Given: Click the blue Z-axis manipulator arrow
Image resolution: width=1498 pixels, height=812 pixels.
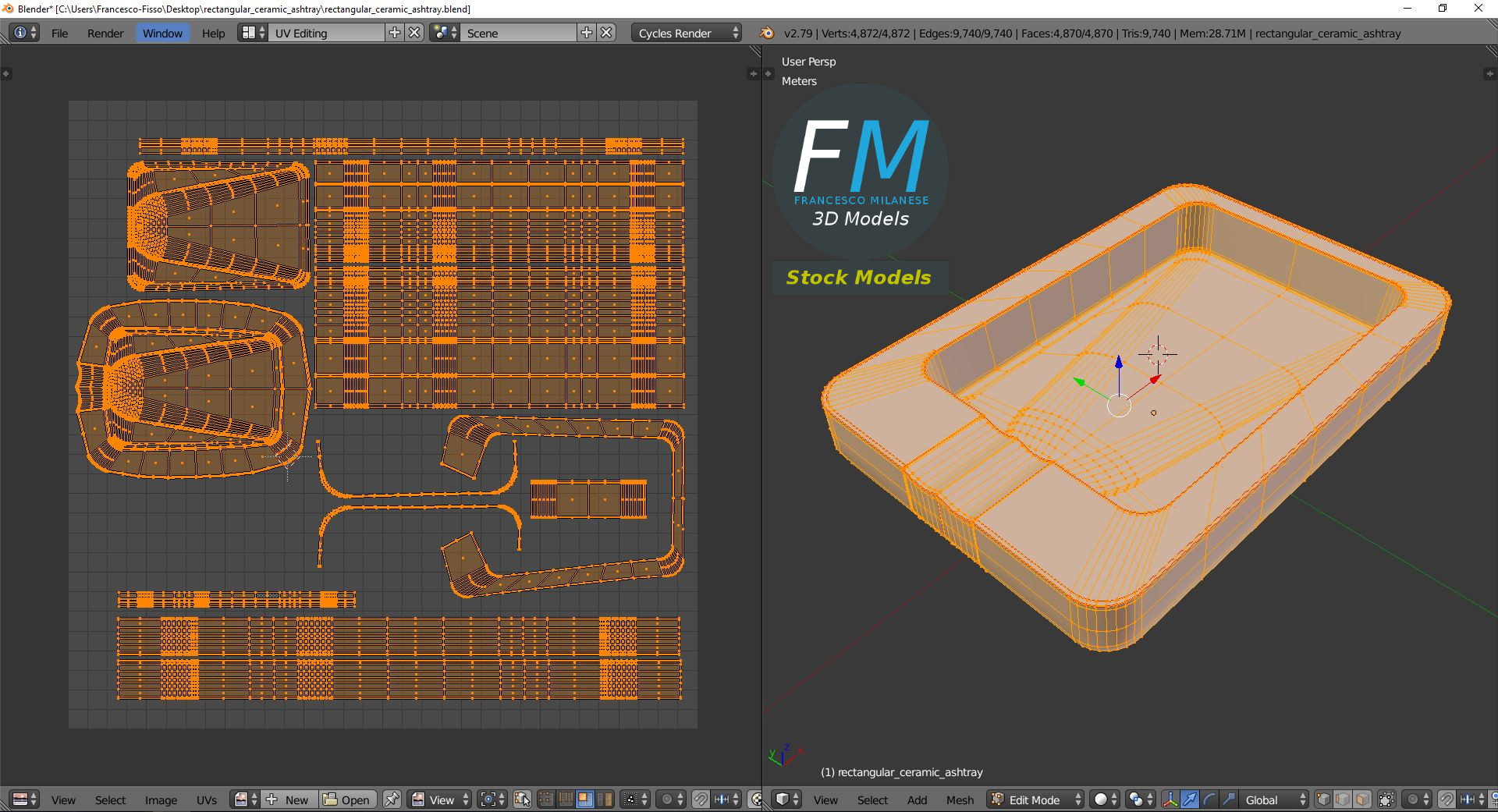Looking at the screenshot, I should point(1119,363).
